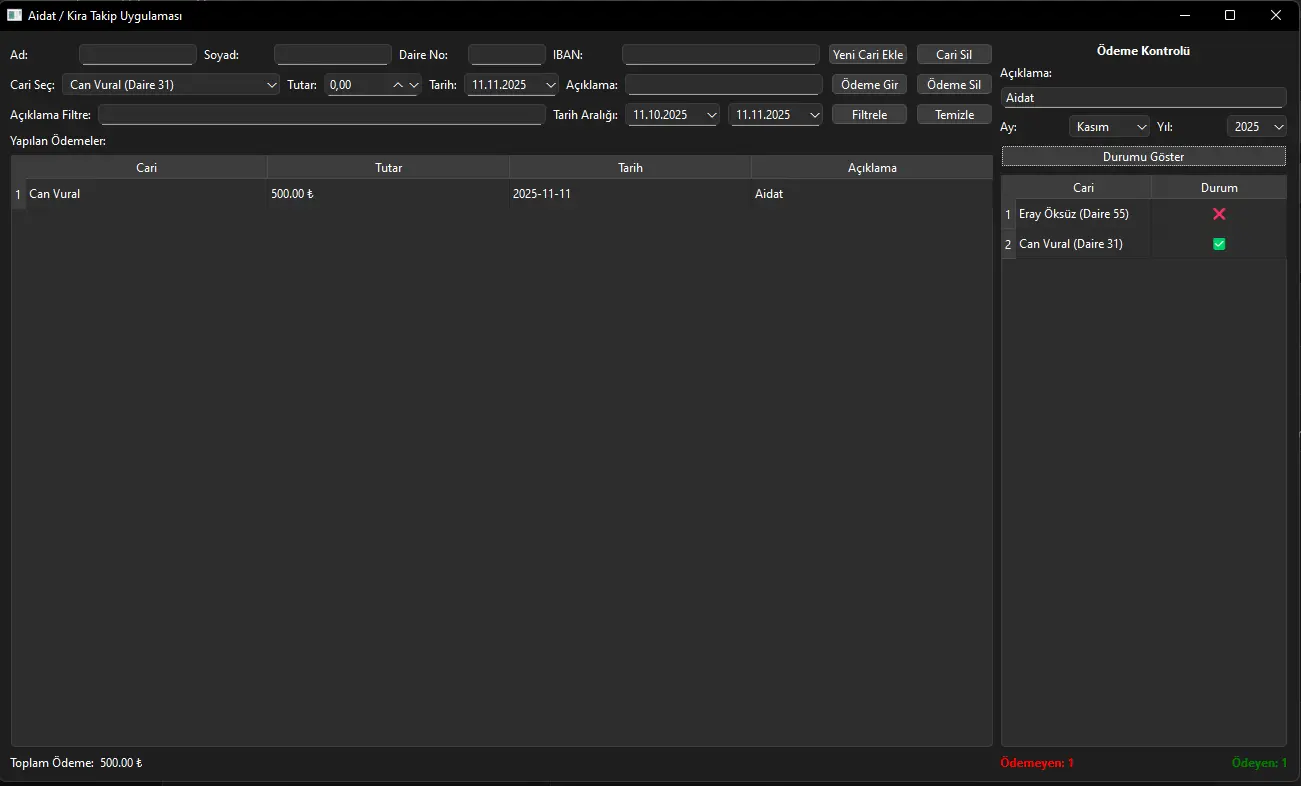Click the Cari Sil button
The height and width of the screenshot is (786, 1301).
tap(953, 55)
